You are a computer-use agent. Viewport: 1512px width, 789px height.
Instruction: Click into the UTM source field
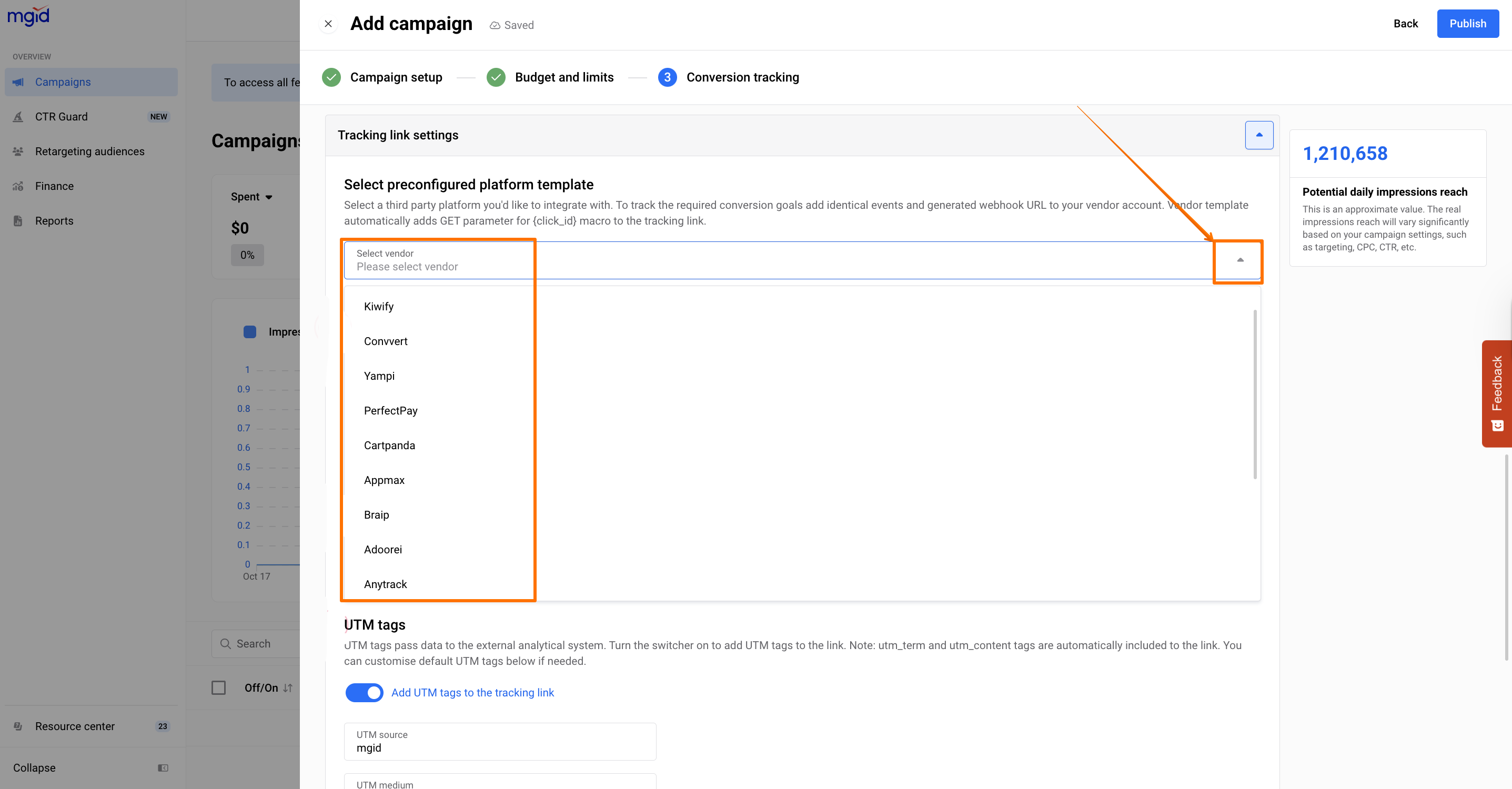coord(499,742)
